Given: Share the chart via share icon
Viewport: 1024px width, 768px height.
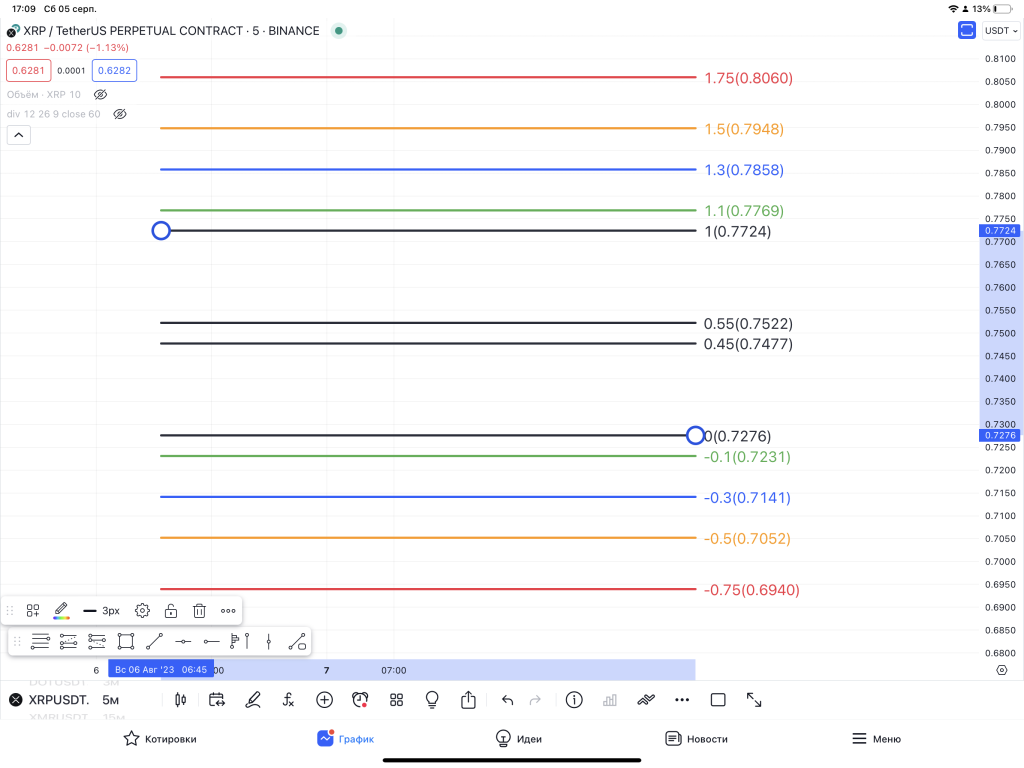Looking at the screenshot, I should coord(468,700).
